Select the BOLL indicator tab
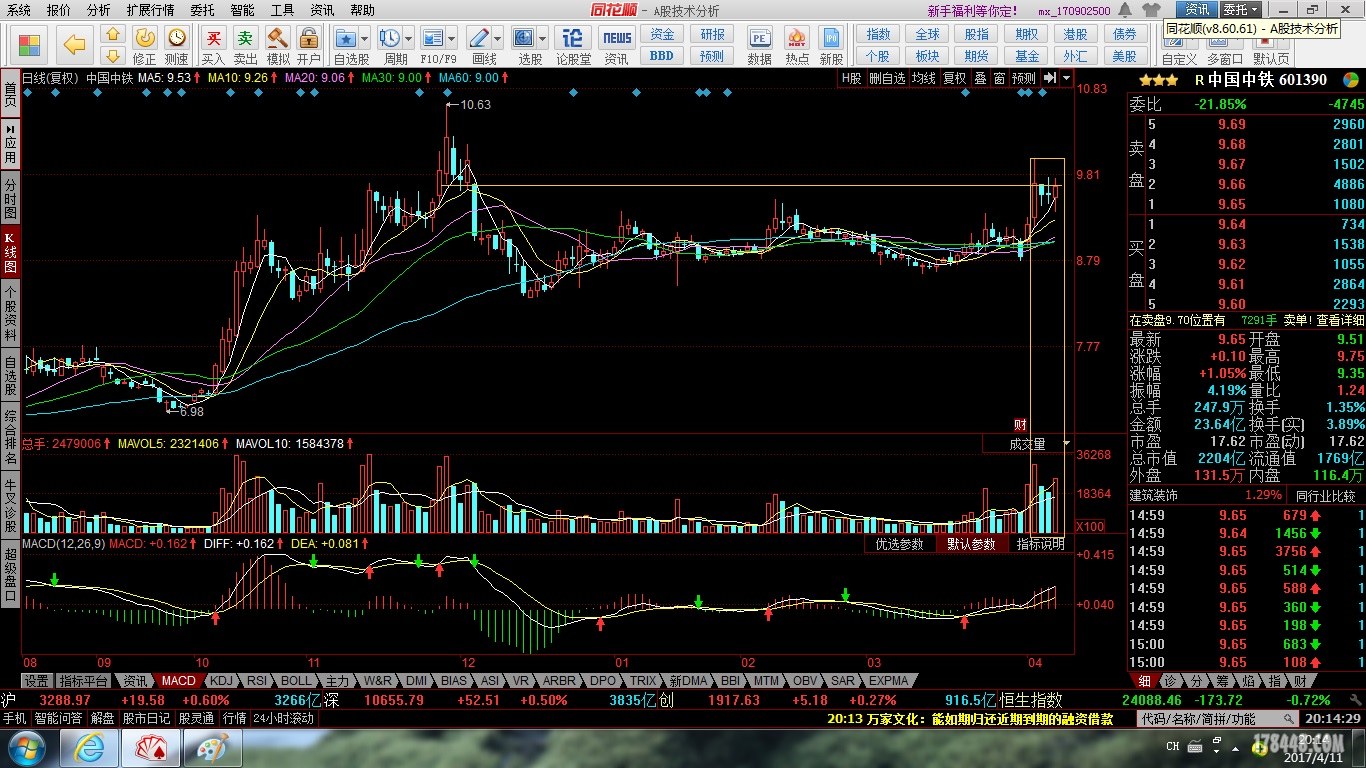1366x768 pixels. [x=296, y=681]
